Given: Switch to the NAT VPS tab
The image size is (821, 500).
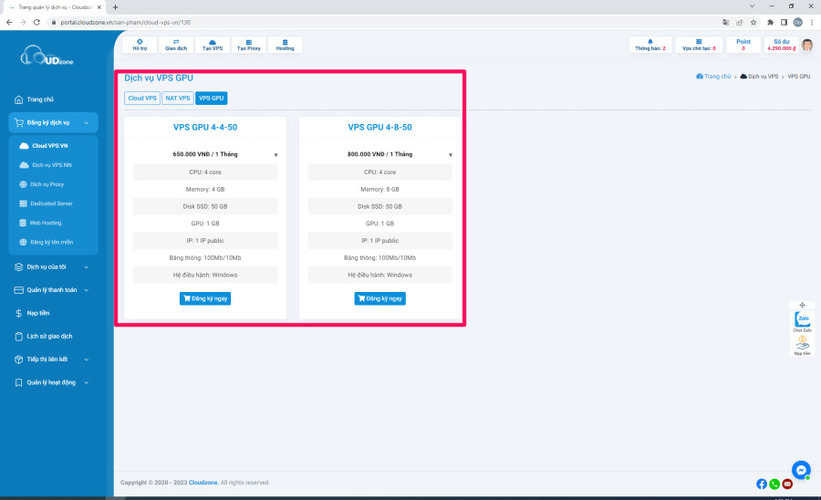Looking at the screenshot, I should [x=177, y=98].
